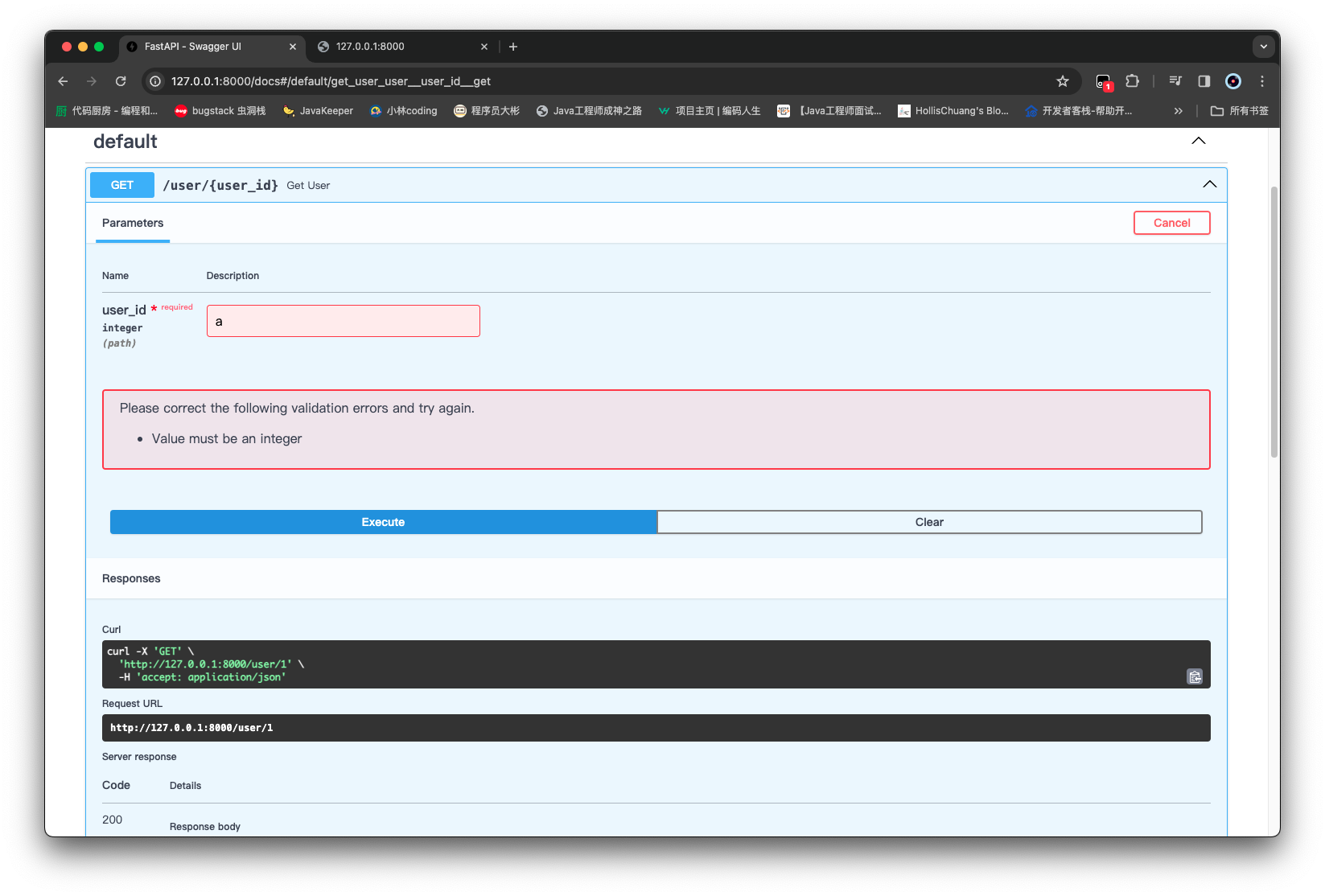Click the default section heading
Image resolution: width=1325 pixels, height=896 pixels.
point(126,142)
